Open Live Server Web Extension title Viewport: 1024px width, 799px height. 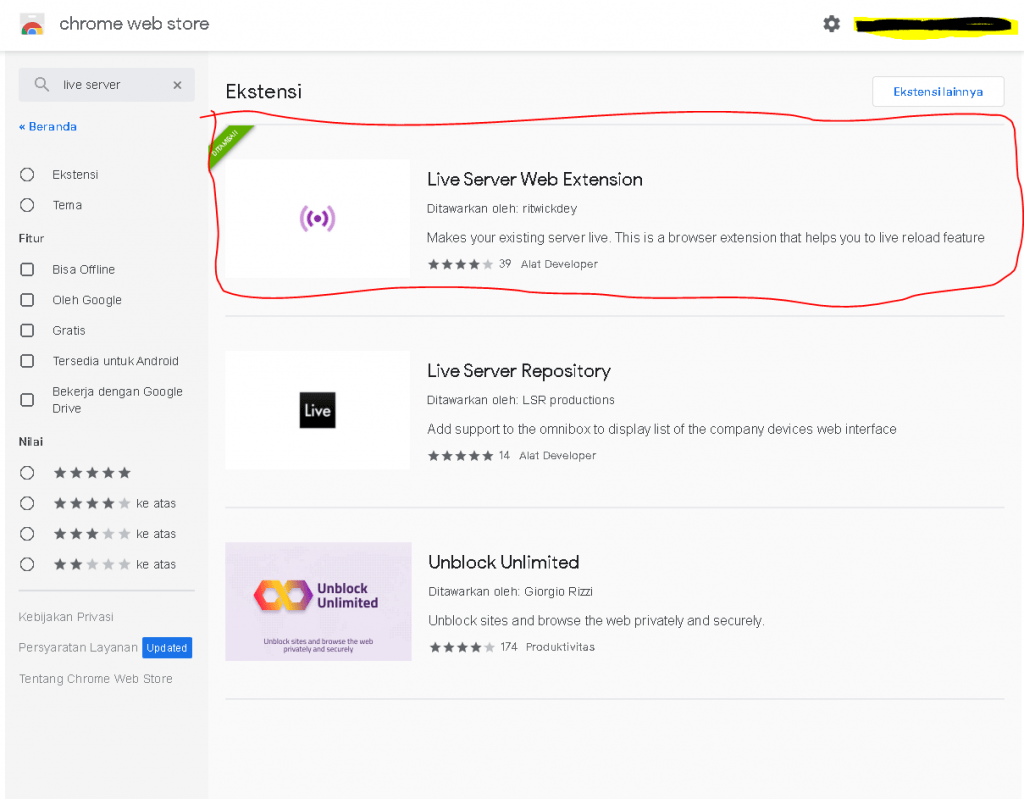[x=534, y=180]
